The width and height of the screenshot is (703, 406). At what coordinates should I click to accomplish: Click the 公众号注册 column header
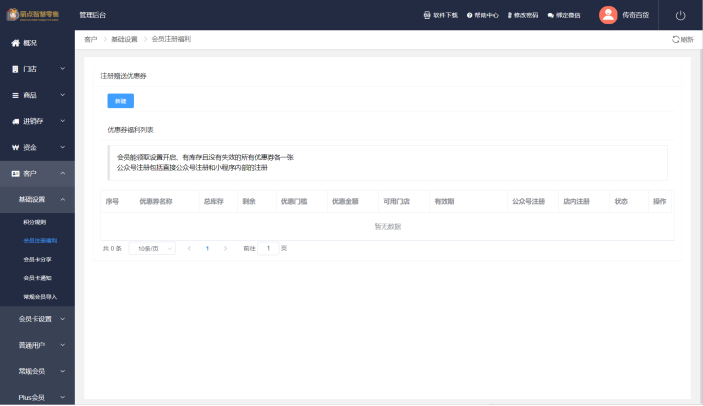pos(529,202)
